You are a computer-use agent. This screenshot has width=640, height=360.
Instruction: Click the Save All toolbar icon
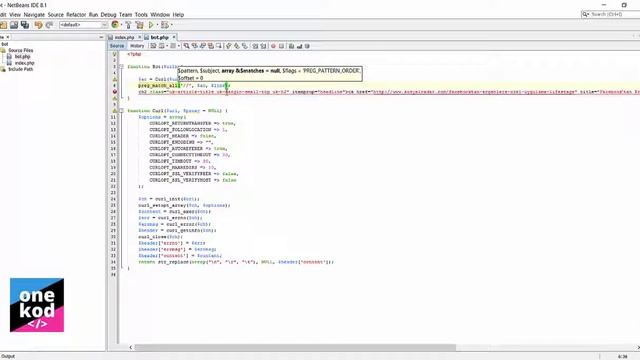point(25,25)
